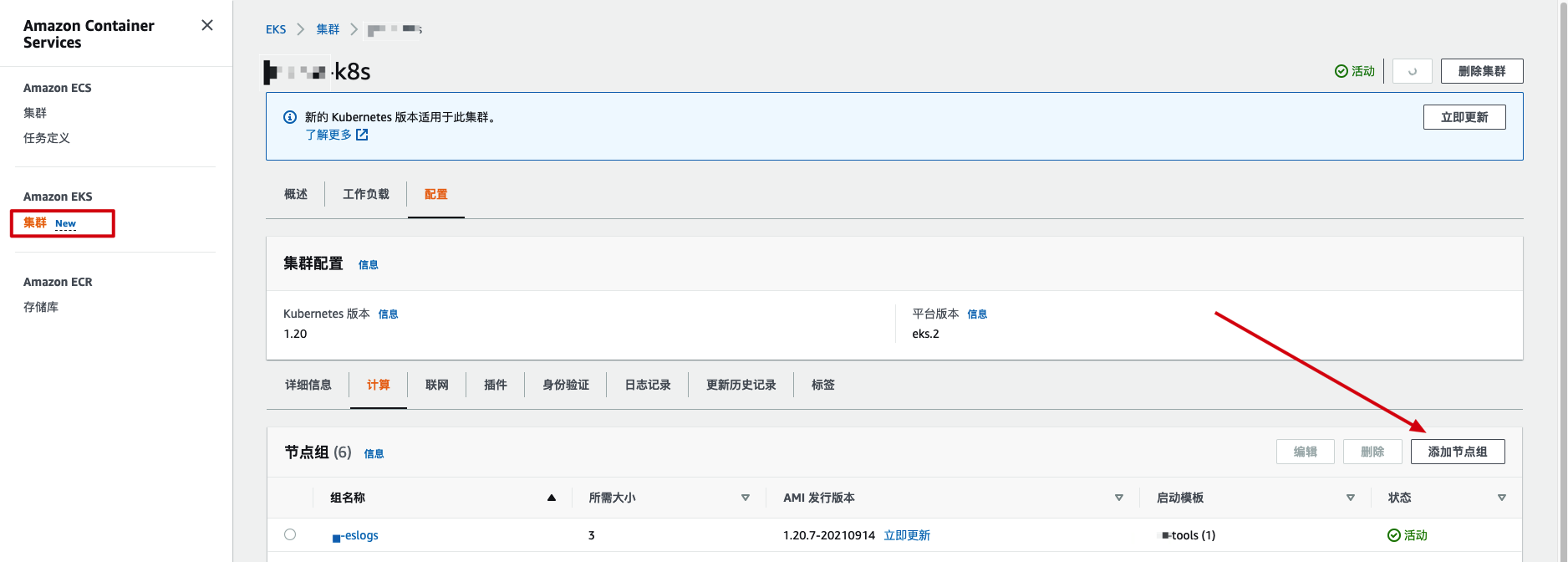The image size is (1568, 562).
Task: Open 集群 under Amazon ECS
Action: point(35,113)
